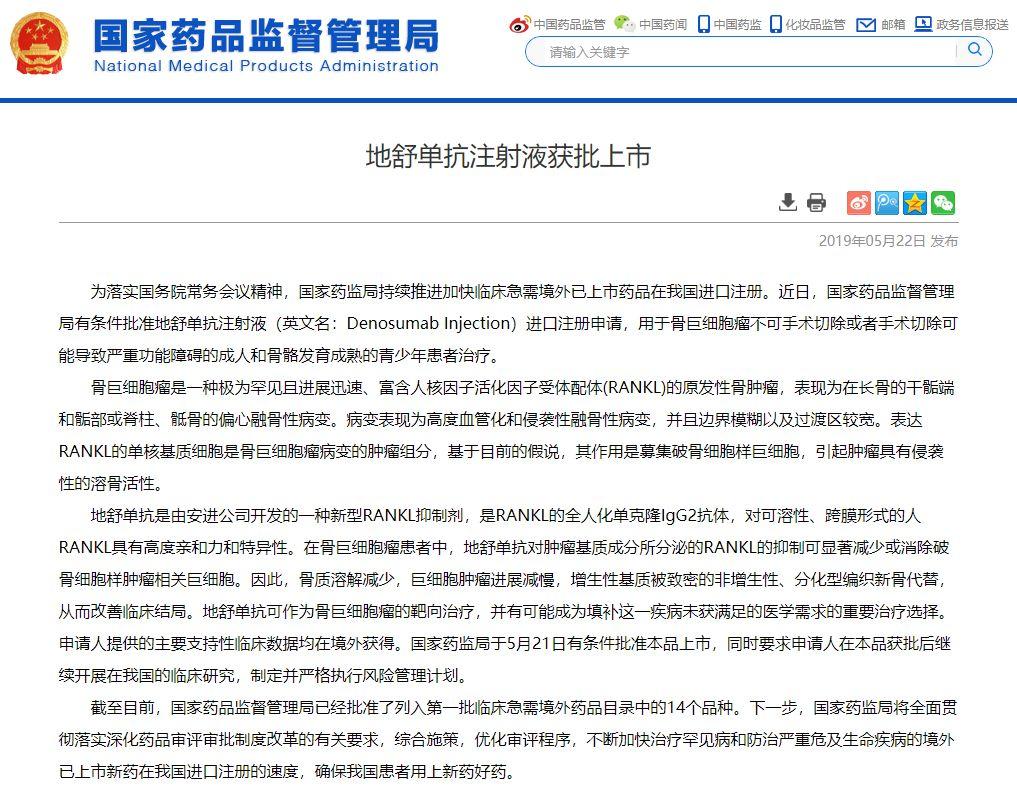The width and height of the screenshot is (1017, 789).
Task: Download the article with the download icon
Action: [787, 202]
